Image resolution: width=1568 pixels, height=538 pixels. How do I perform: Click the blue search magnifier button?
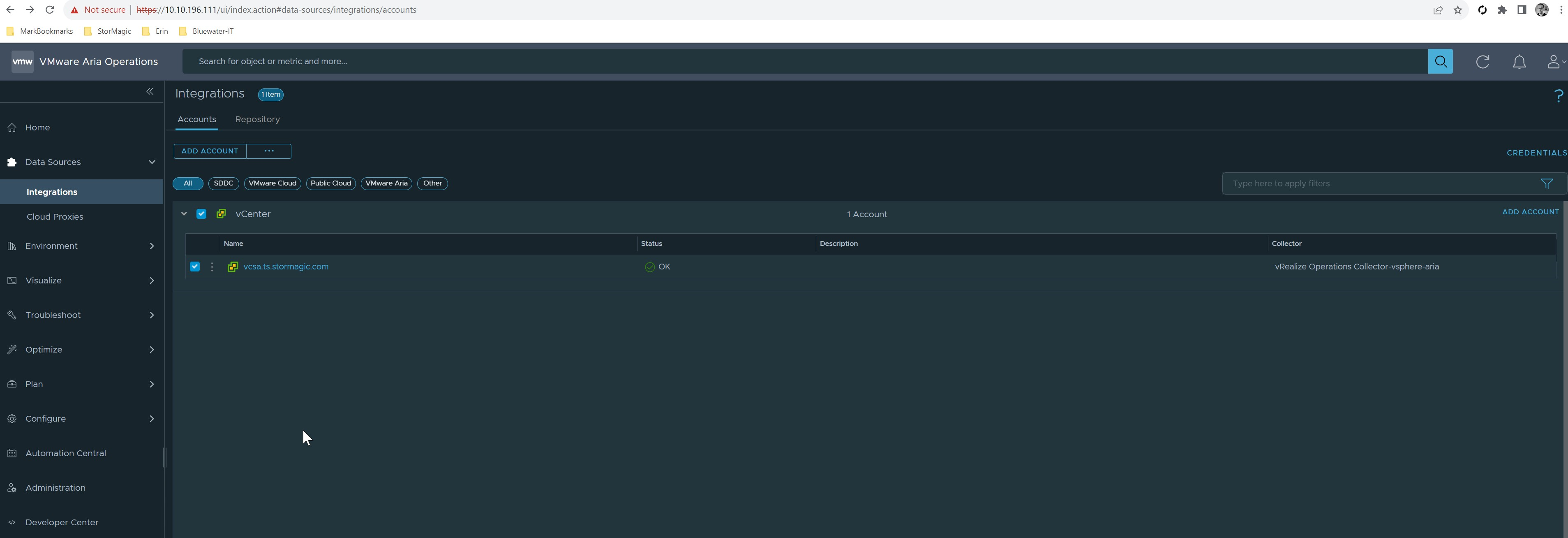pos(1440,62)
